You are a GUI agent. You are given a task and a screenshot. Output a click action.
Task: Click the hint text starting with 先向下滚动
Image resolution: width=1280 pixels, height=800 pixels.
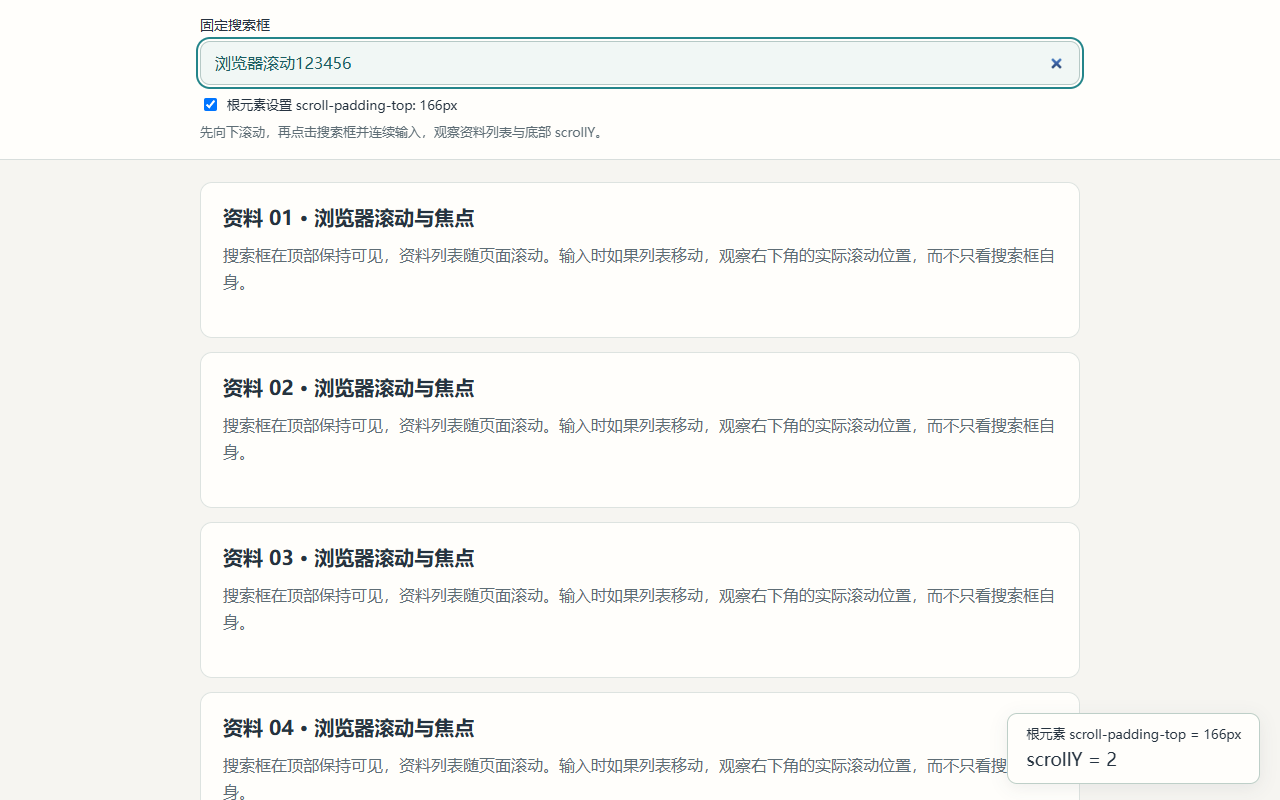[x=403, y=132]
